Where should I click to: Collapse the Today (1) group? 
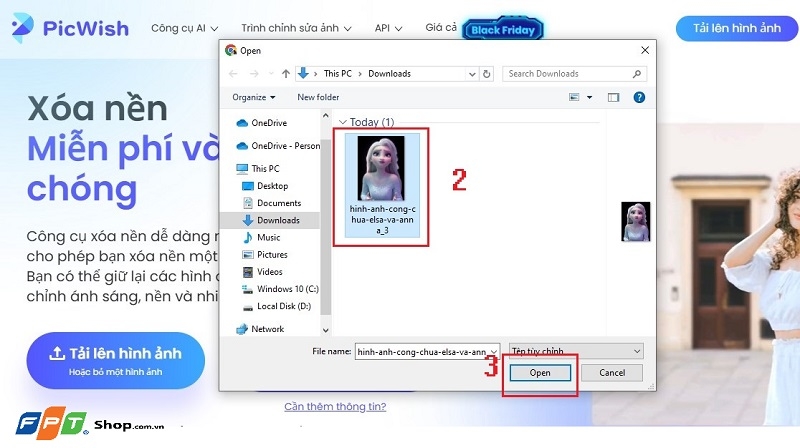click(343, 122)
